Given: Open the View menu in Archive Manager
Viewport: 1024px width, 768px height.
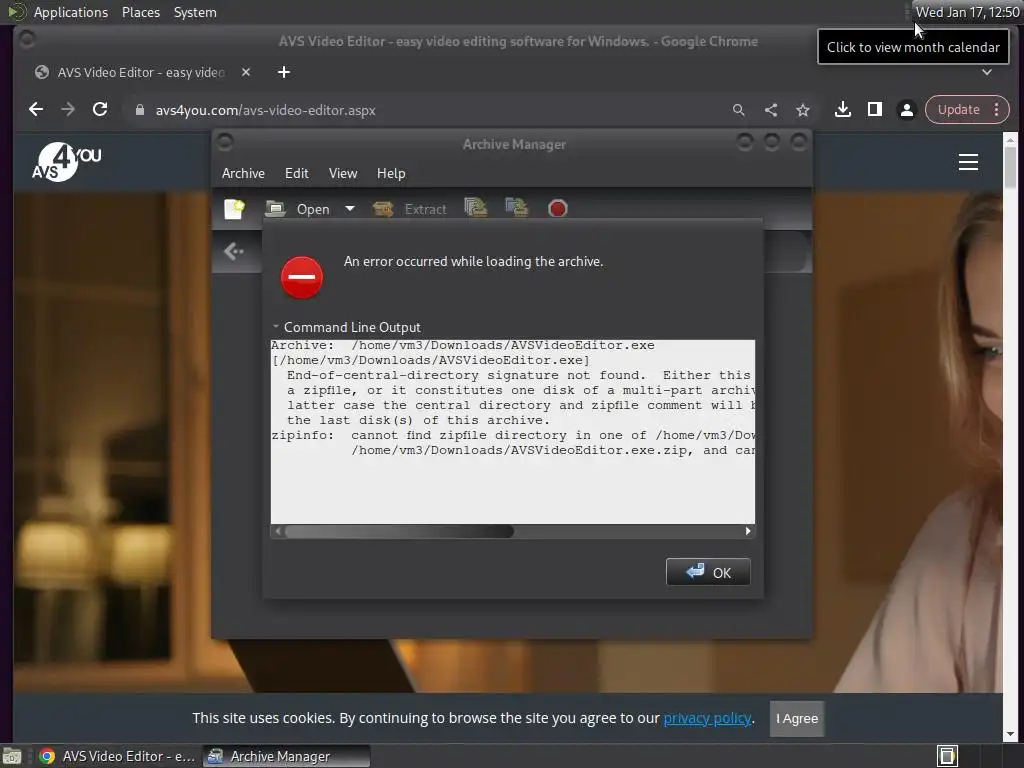Looking at the screenshot, I should (343, 173).
